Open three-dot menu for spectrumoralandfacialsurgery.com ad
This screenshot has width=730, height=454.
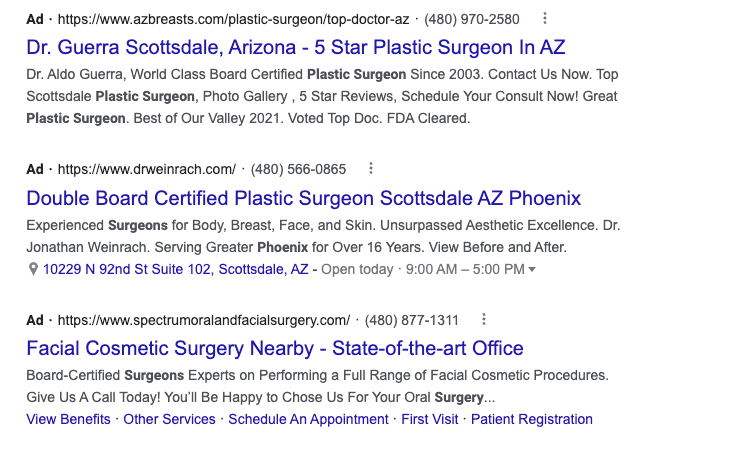pyautogui.click(x=484, y=319)
